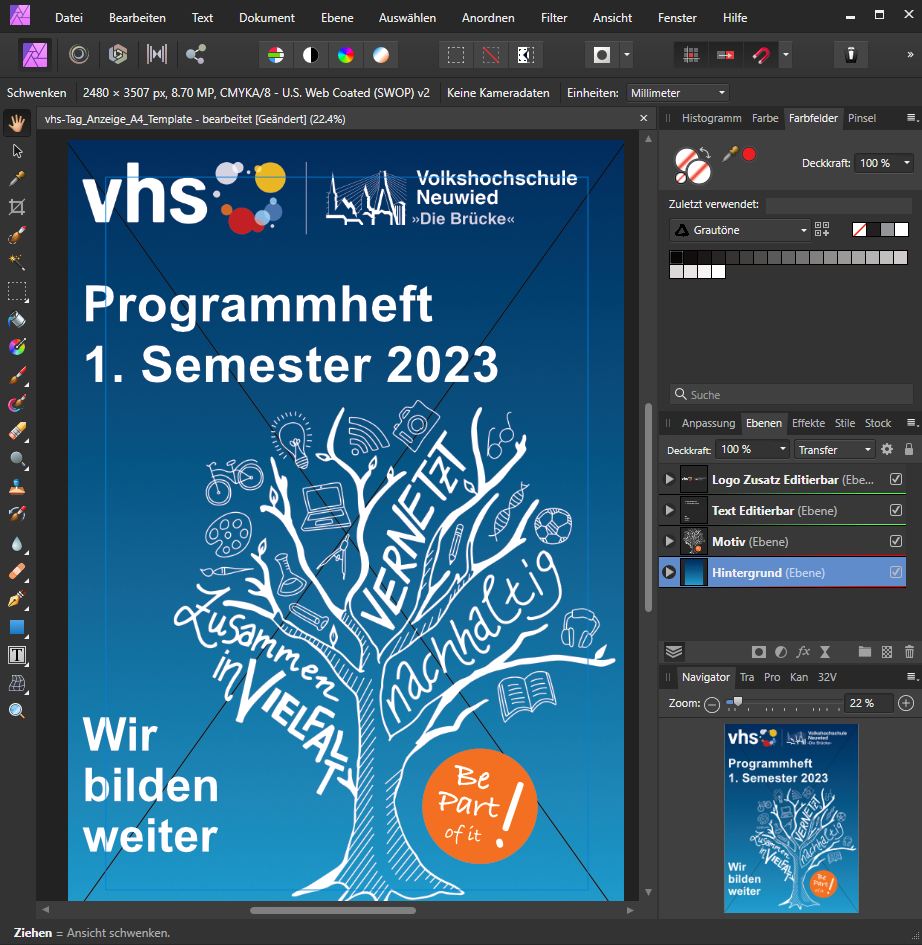Select the Mesh Warp tool
The width and height of the screenshot is (922, 945).
click(x=17, y=683)
